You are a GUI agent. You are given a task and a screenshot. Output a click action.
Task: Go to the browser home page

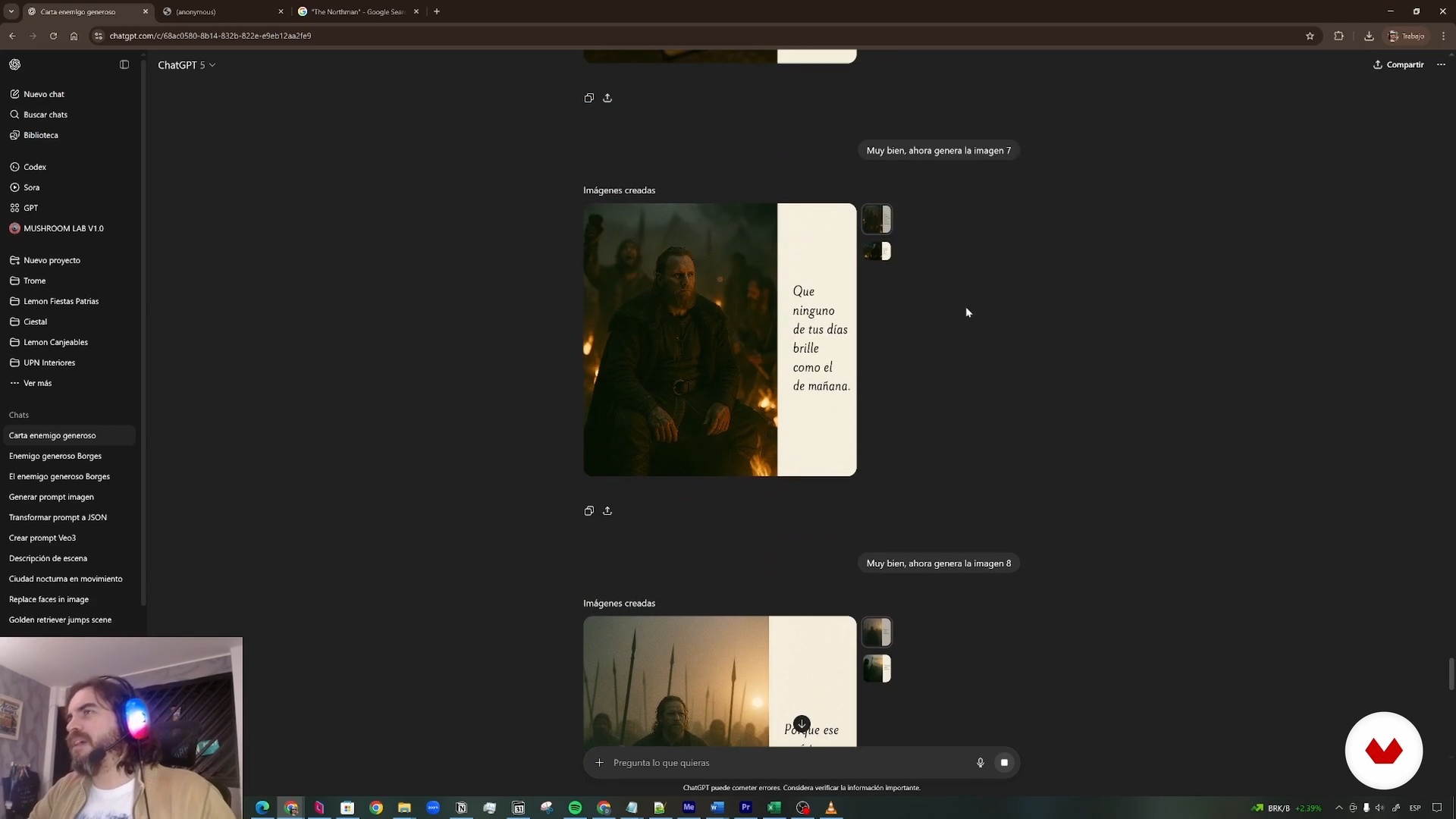click(74, 36)
